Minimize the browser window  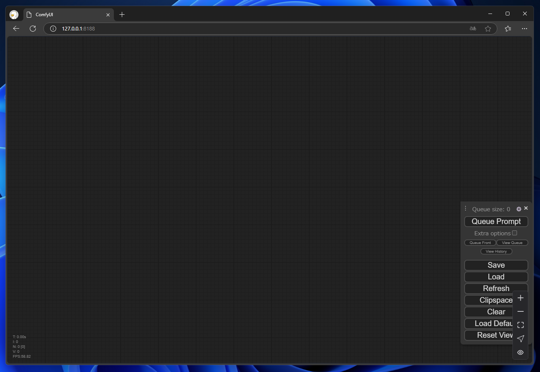pos(490,14)
